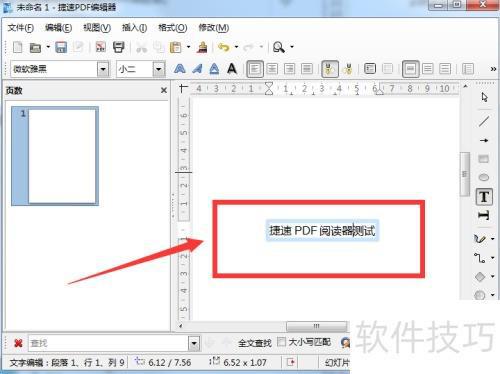Screen dimensions: 500x374
Task: Click the Paste clipboard icon
Action: click(176, 47)
